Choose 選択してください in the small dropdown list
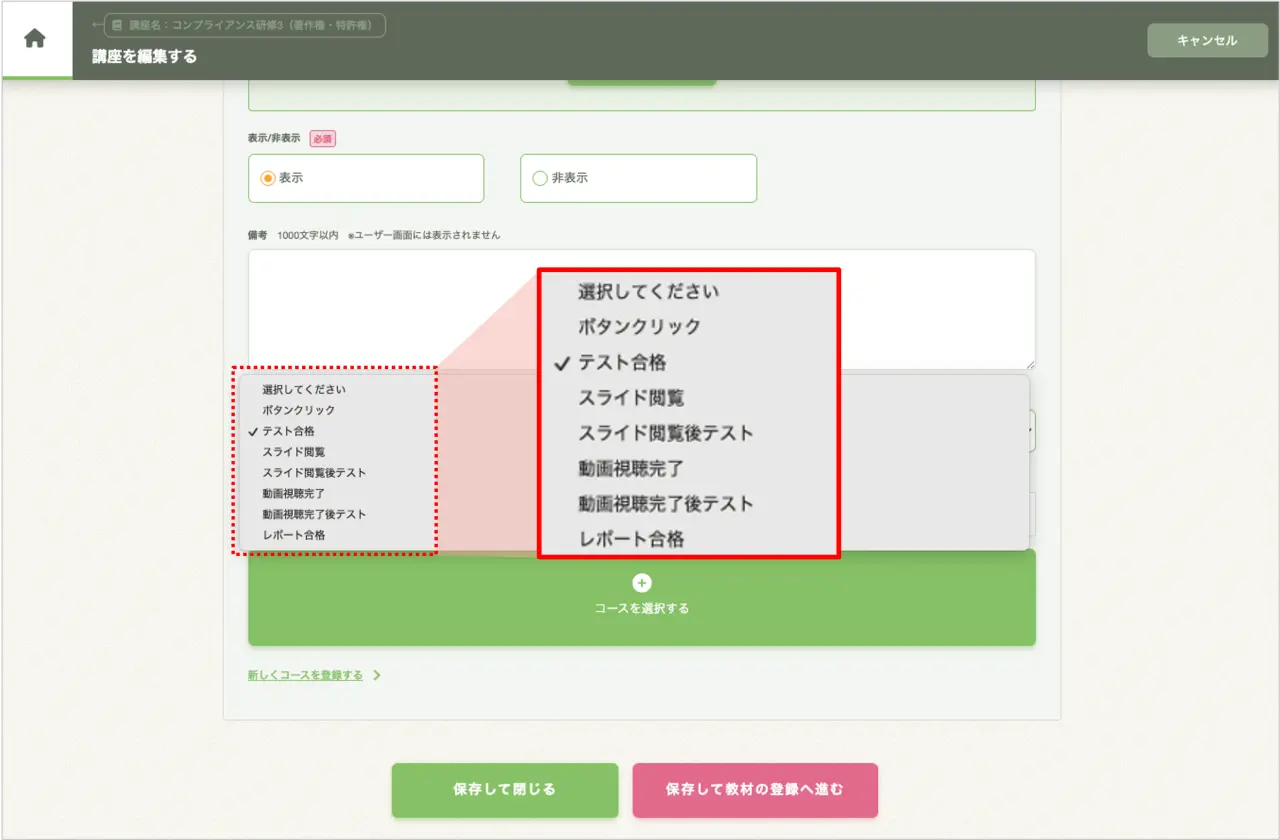This screenshot has width=1280, height=840. click(x=304, y=389)
